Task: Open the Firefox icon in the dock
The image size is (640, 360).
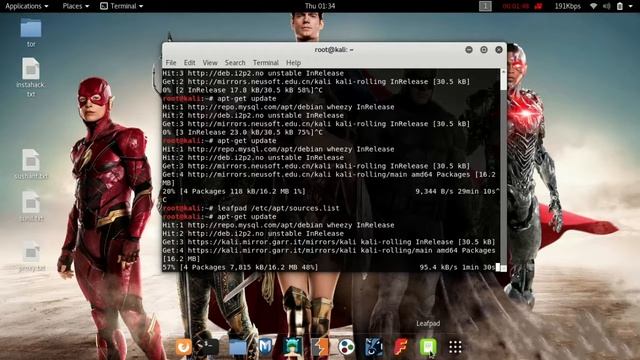Action: tap(183, 347)
